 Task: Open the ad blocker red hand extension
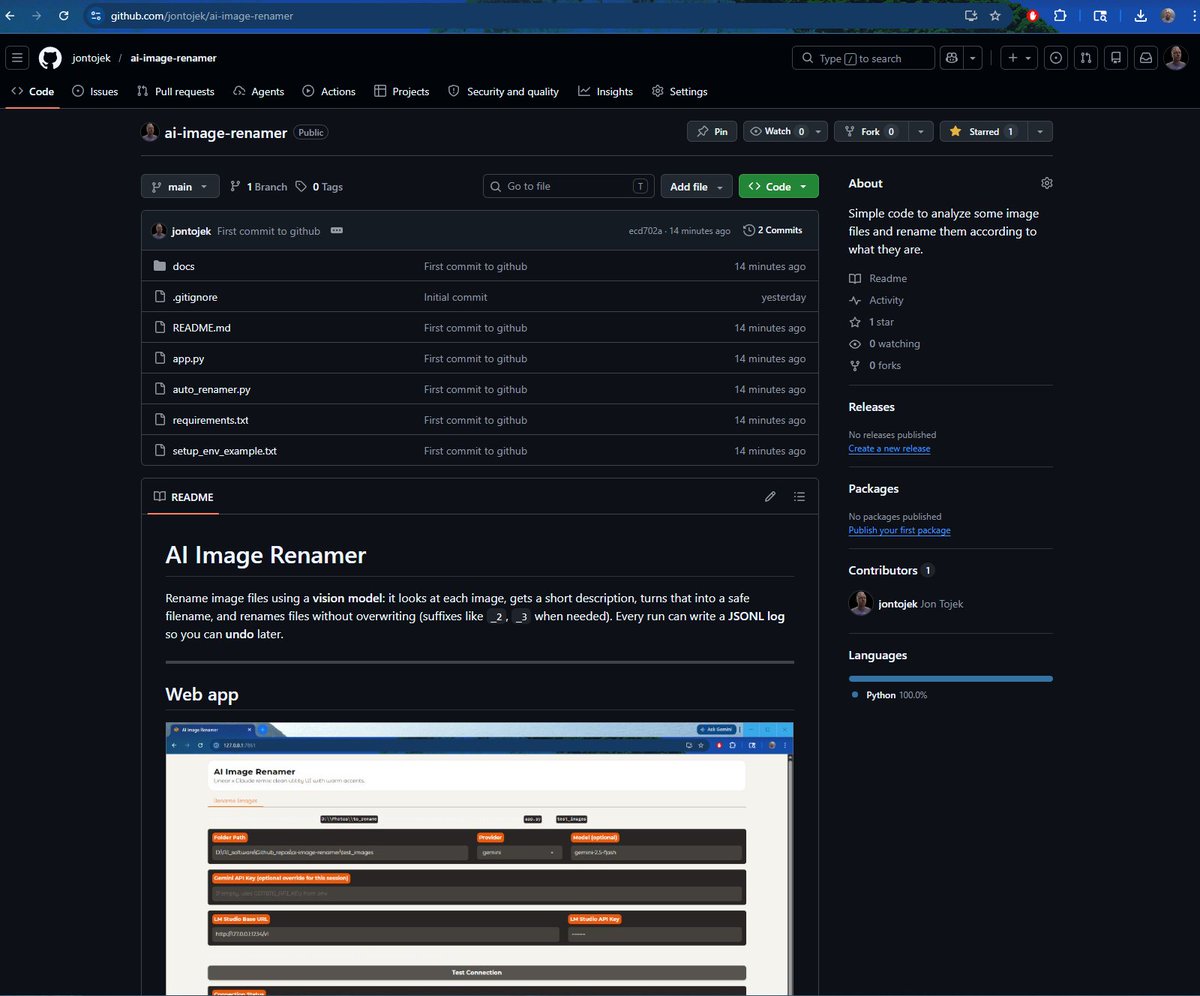pyautogui.click(x=1033, y=16)
